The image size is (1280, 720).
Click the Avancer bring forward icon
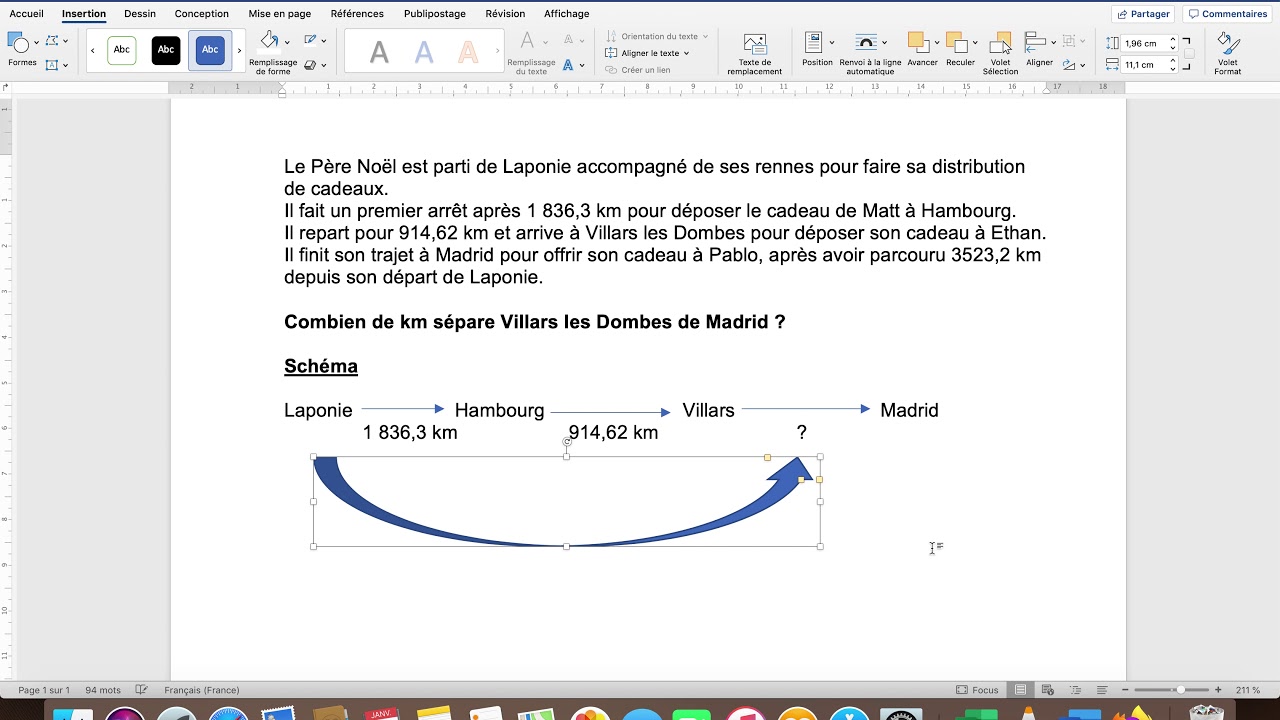tap(917, 42)
